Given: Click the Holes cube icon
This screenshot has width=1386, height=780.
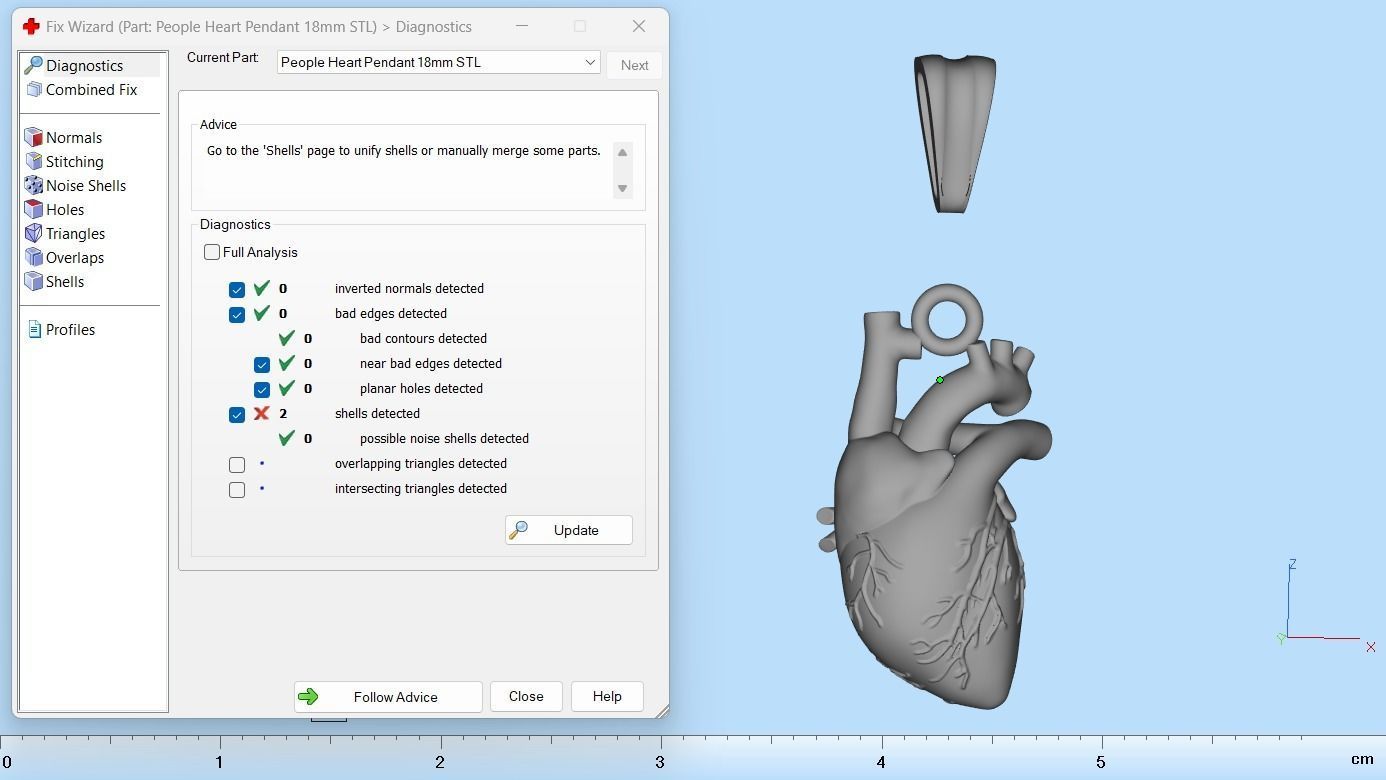Looking at the screenshot, I should [34, 209].
